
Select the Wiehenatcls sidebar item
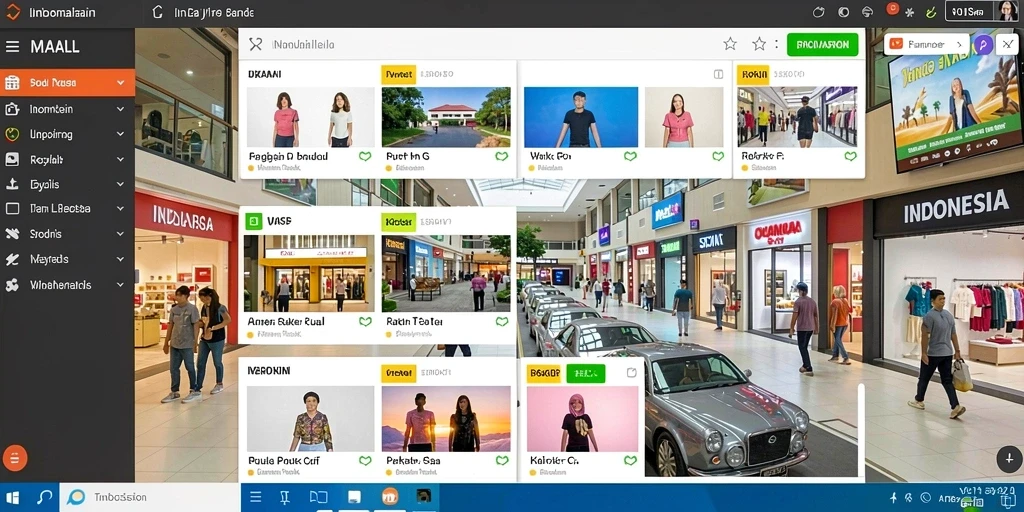click(x=67, y=285)
